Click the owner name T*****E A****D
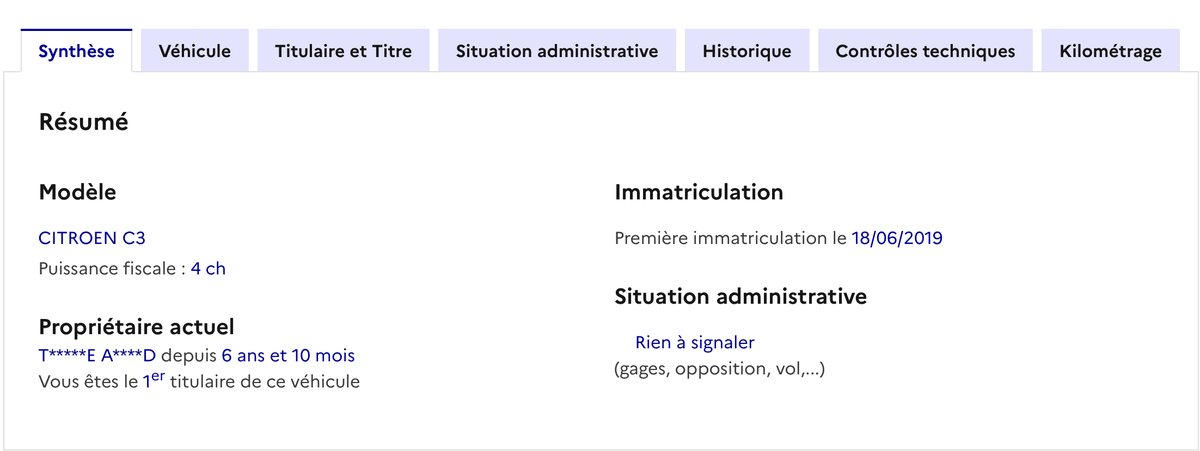 pyautogui.click(x=97, y=355)
